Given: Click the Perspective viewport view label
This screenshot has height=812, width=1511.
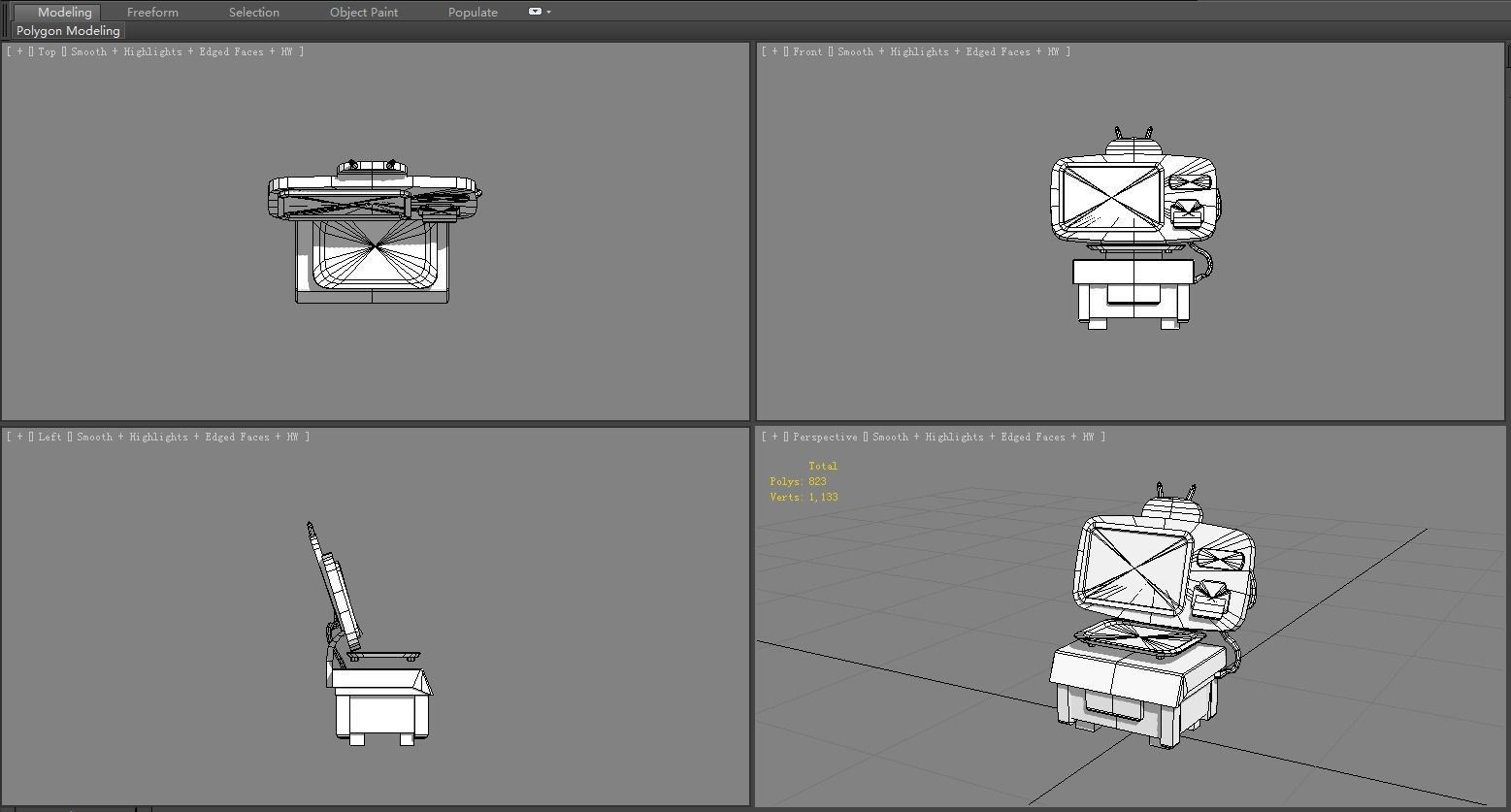Looking at the screenshot, I should click(x=825, y=437).
